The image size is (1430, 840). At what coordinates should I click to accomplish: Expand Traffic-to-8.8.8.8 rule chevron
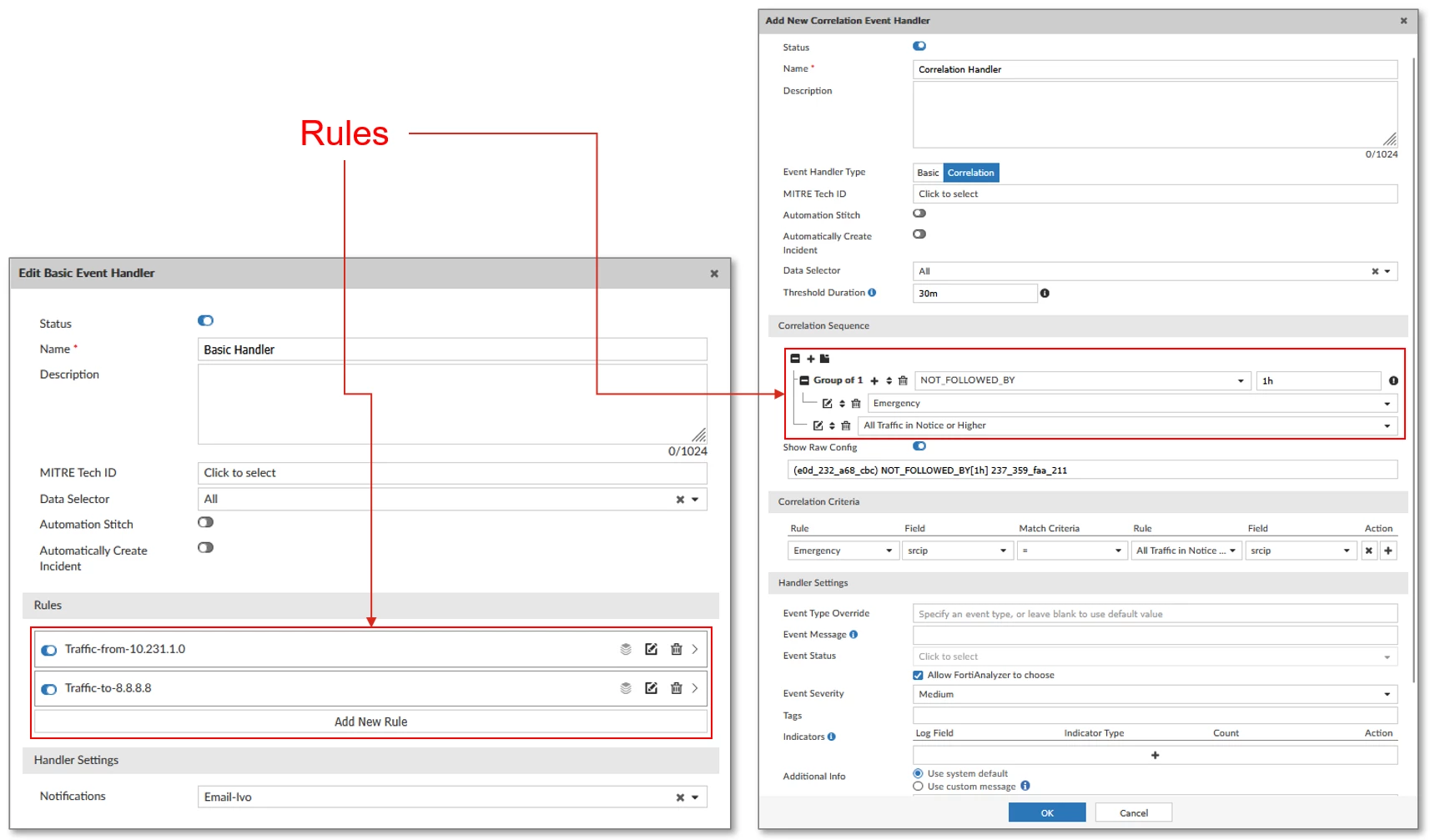click(x=695, y=688)
